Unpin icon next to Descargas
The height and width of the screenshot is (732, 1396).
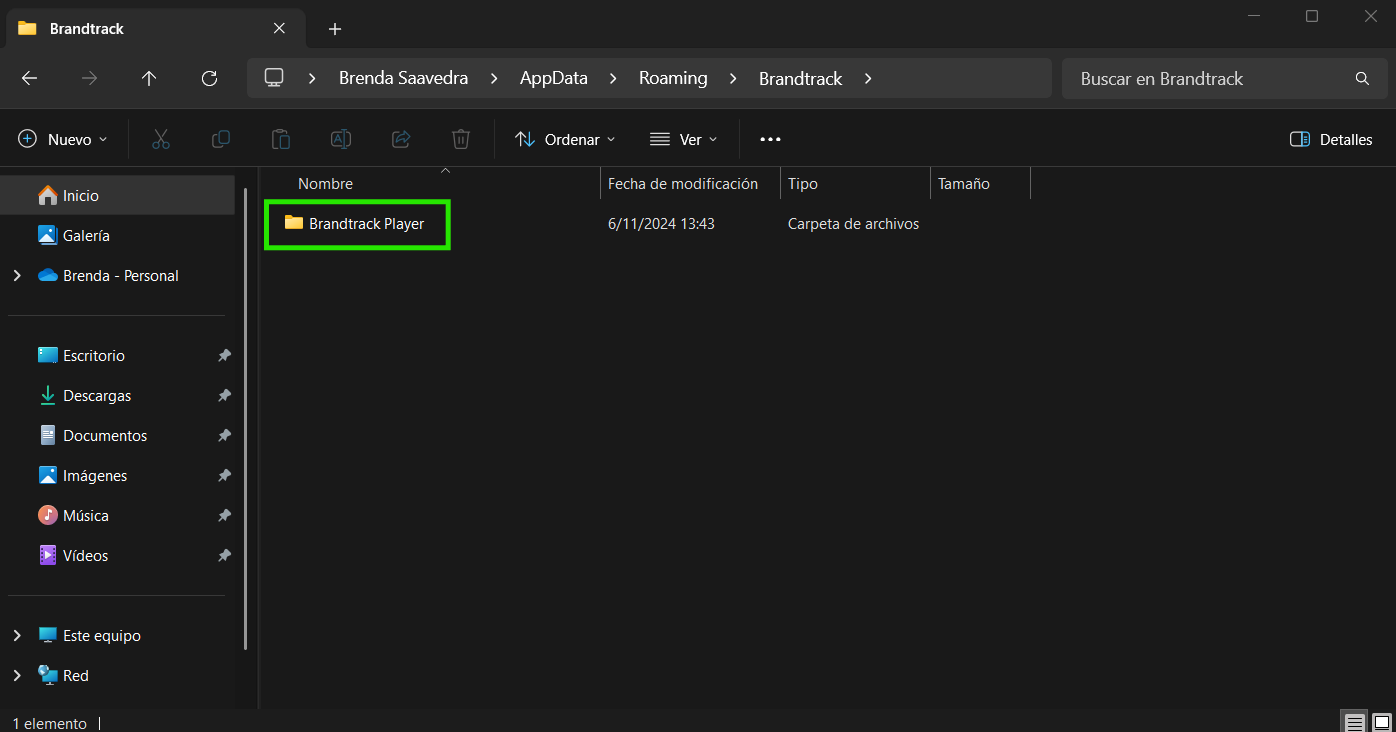click(x=224, y=395)
